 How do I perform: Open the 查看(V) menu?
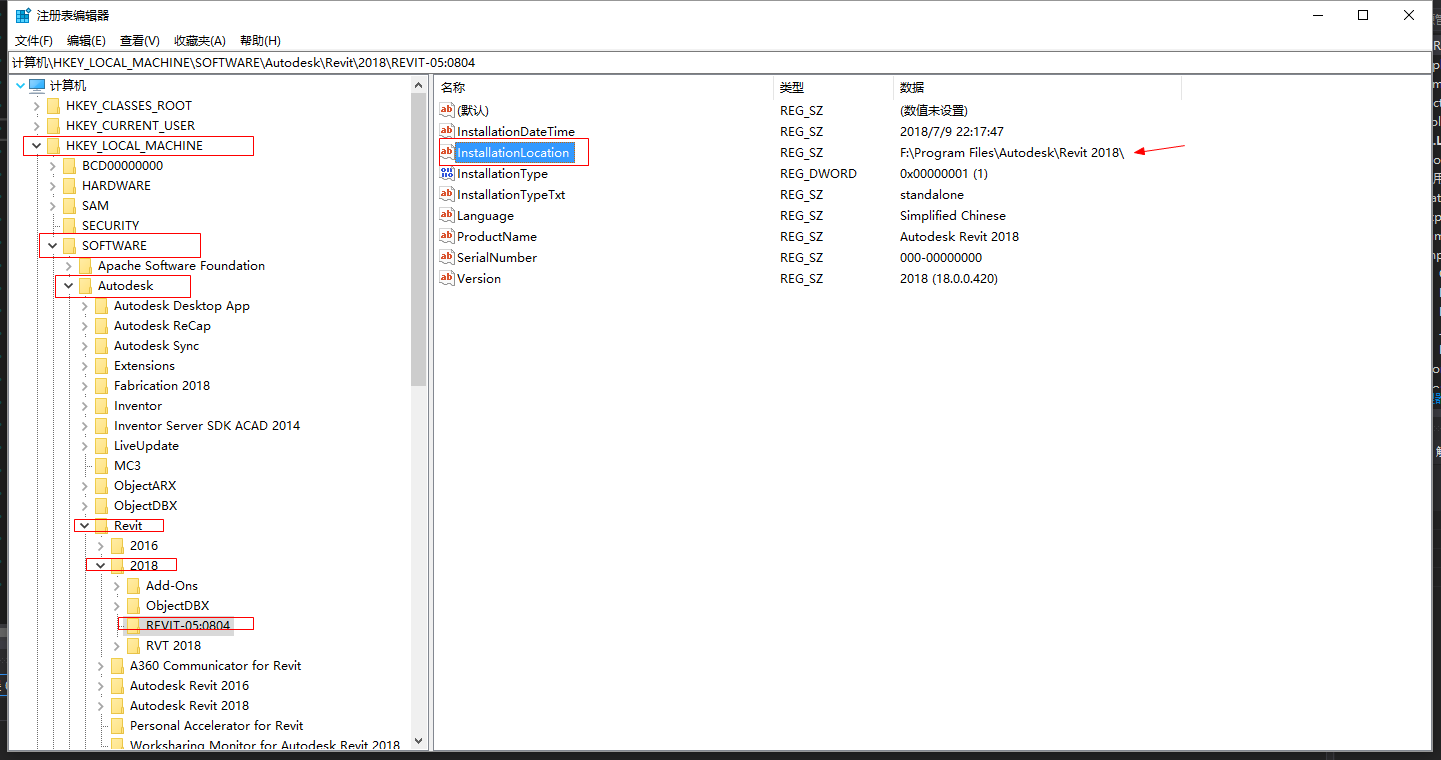(140, 41)
